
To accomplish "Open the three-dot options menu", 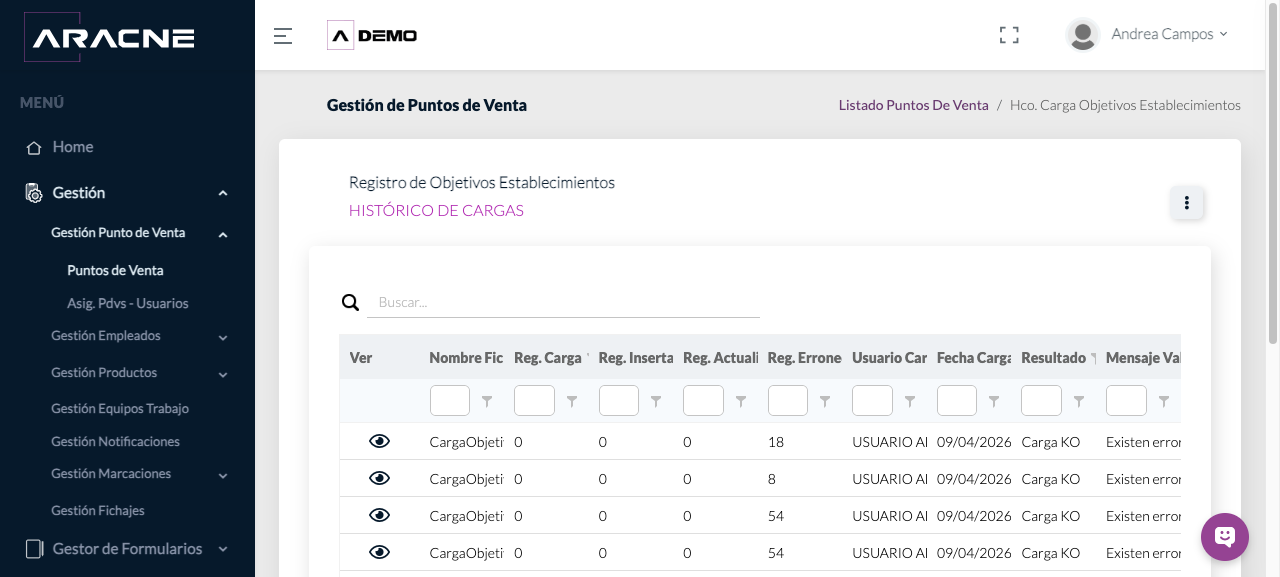I will [x=1187, y=203].
